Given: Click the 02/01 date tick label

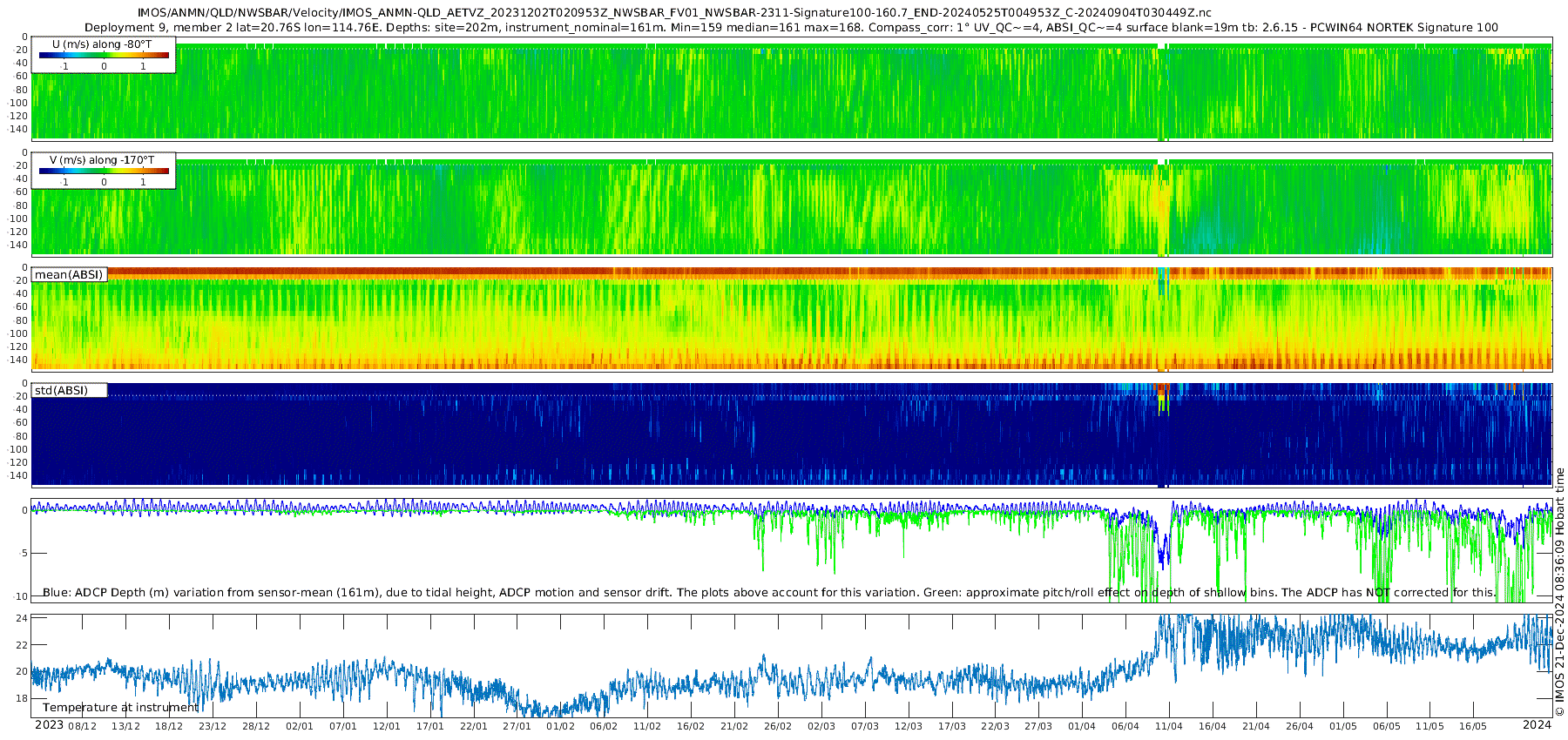Looking at the screenshot, I should [x=300, y=727].
